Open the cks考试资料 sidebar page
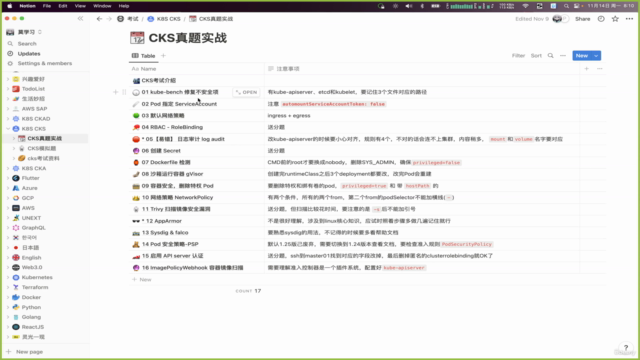 (43, 158)
